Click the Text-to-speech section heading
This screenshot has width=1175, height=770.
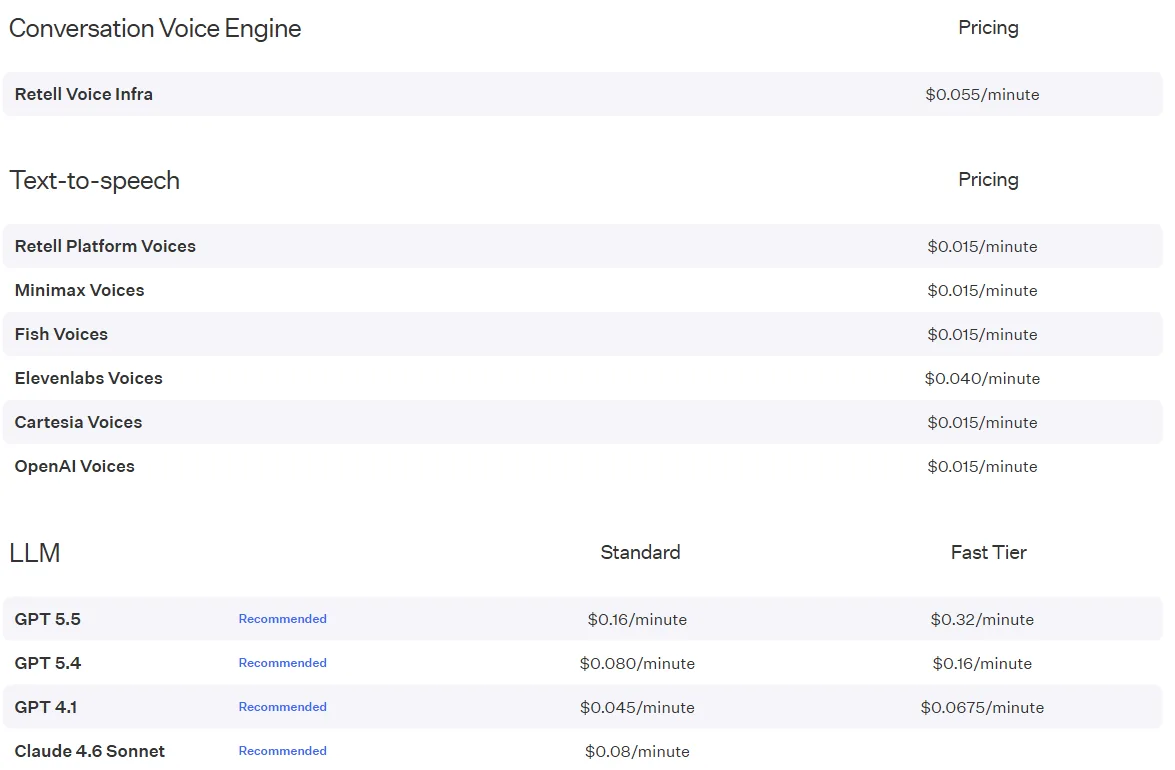[x=94, y=181]
